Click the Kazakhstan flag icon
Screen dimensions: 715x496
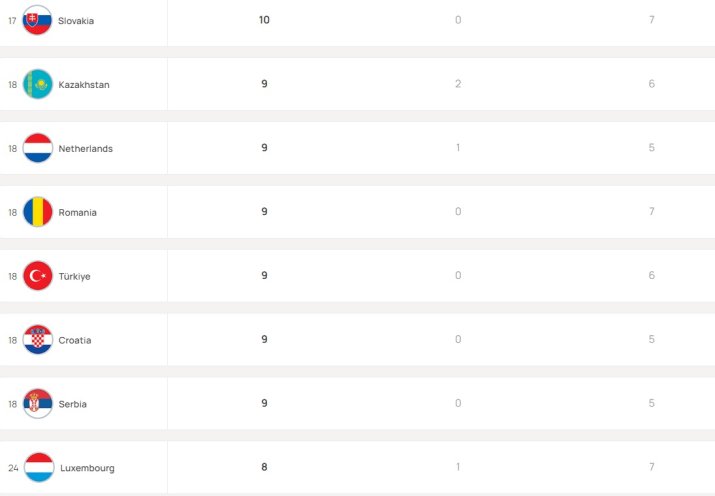click(38, 84)
